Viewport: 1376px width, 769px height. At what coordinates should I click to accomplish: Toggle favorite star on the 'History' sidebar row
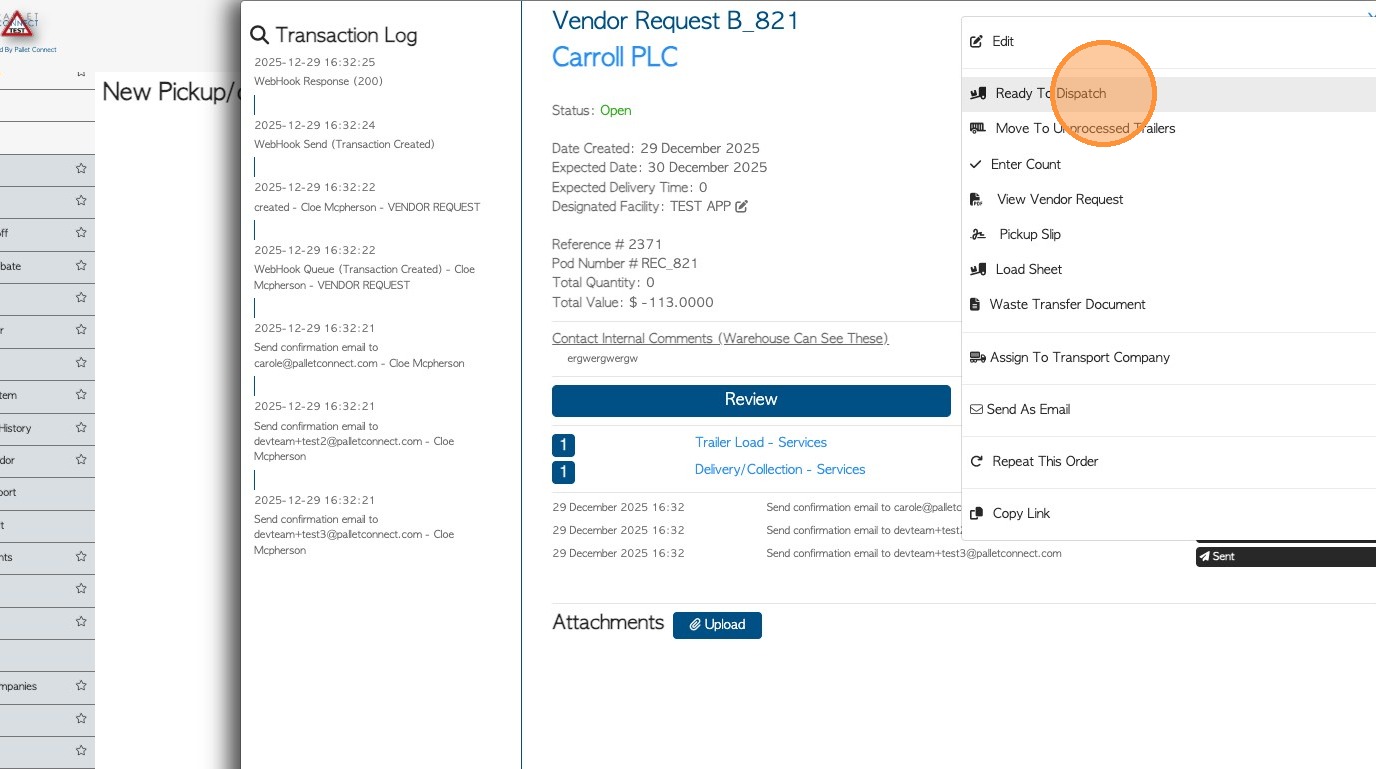click(81, 428)
